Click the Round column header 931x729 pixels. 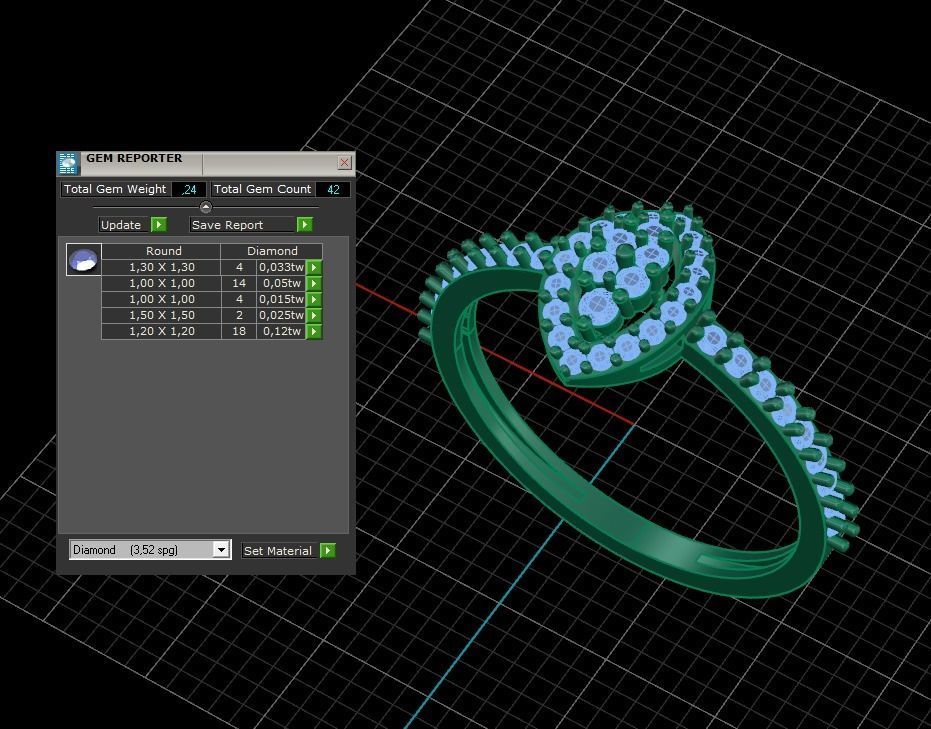click(x=161, y=251)
